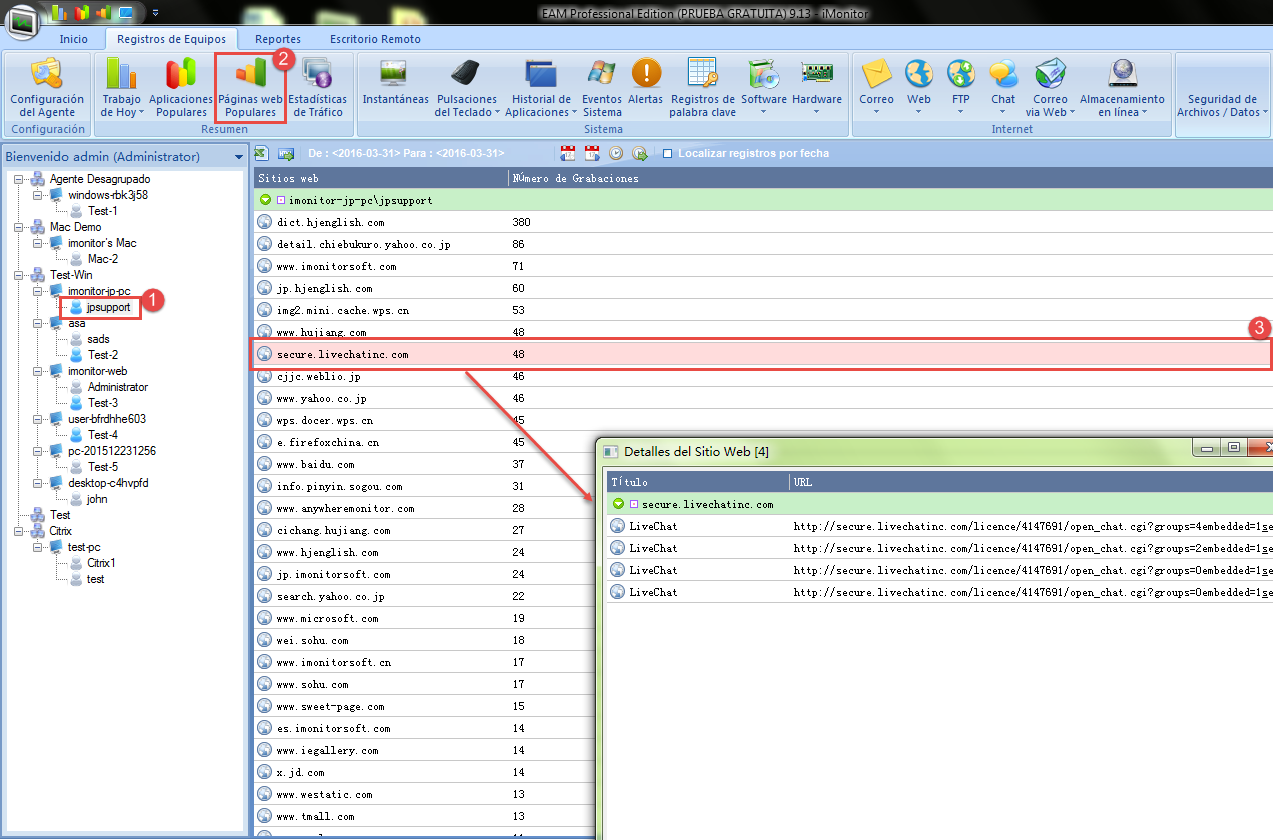Open Estadísticas de Tráfico
Image resolution: width=1273 pixels, height=840 pixels.
coord(318,86)
